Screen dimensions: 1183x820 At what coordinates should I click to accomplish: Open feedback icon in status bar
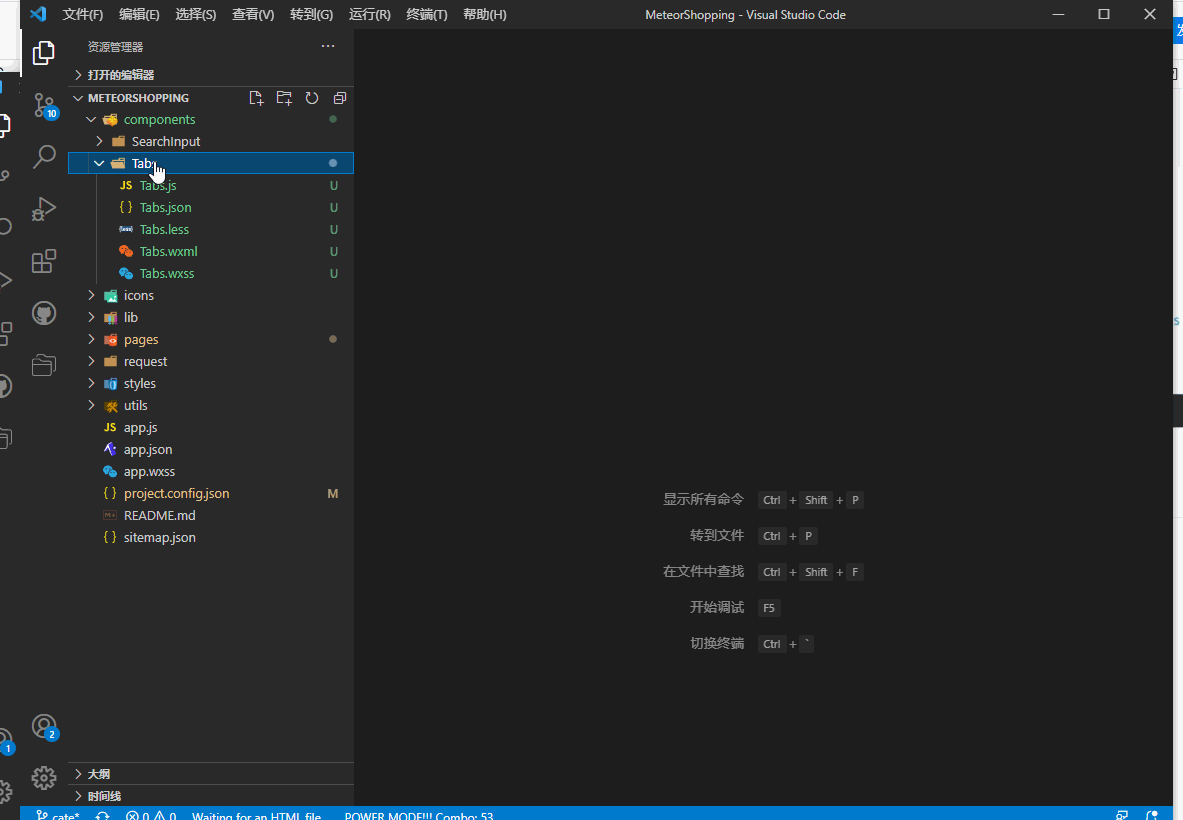pyautogui.click(x=1122, y=815)
